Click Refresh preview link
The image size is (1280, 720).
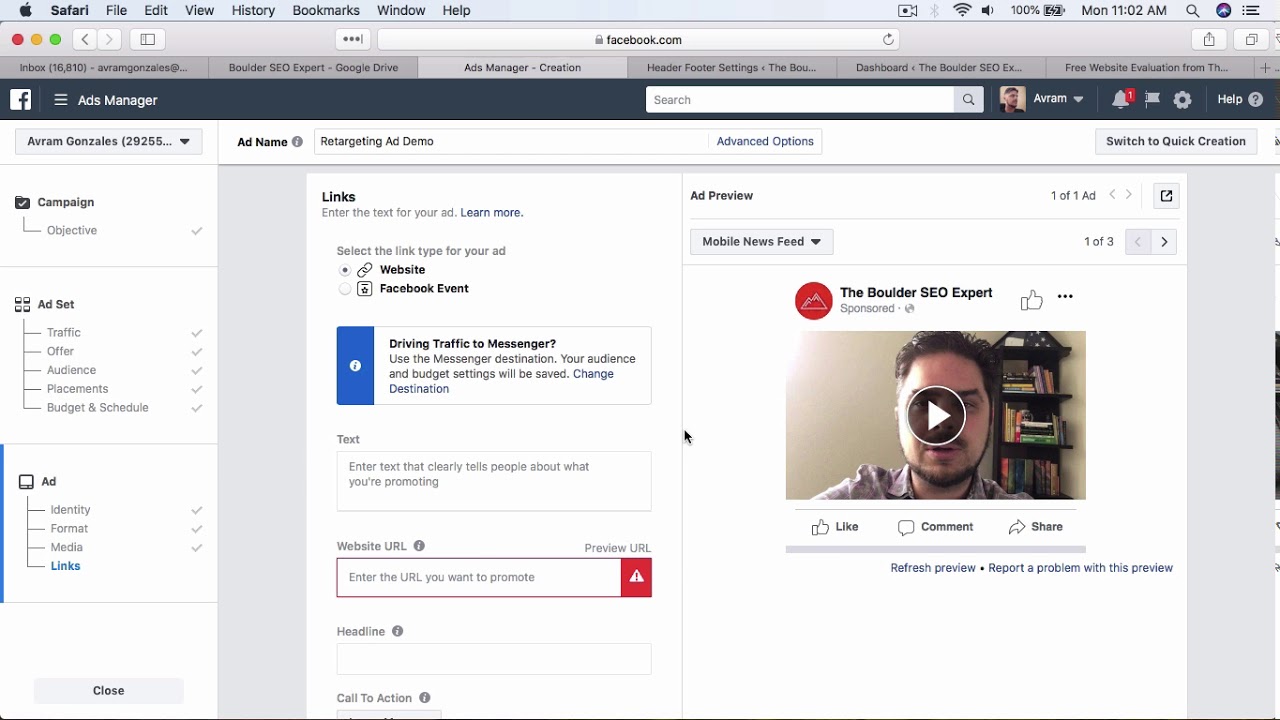click(933, 568)
